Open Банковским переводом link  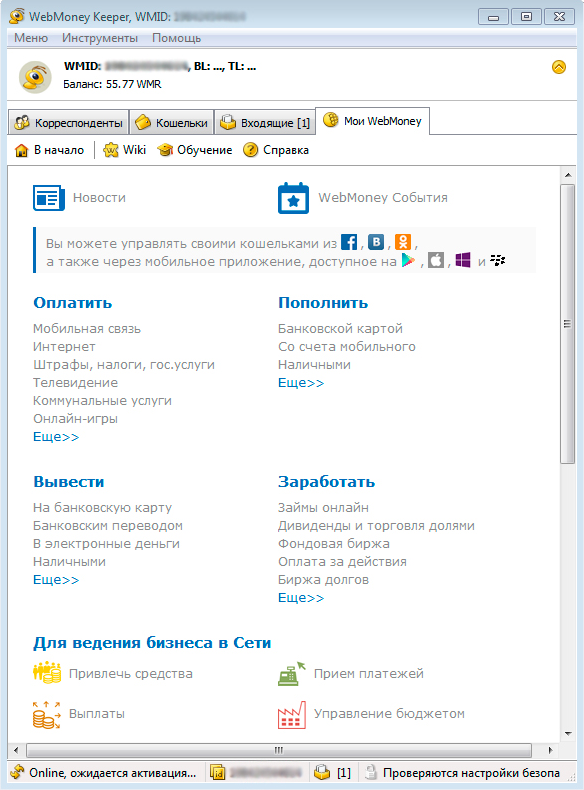coord(108,525)
